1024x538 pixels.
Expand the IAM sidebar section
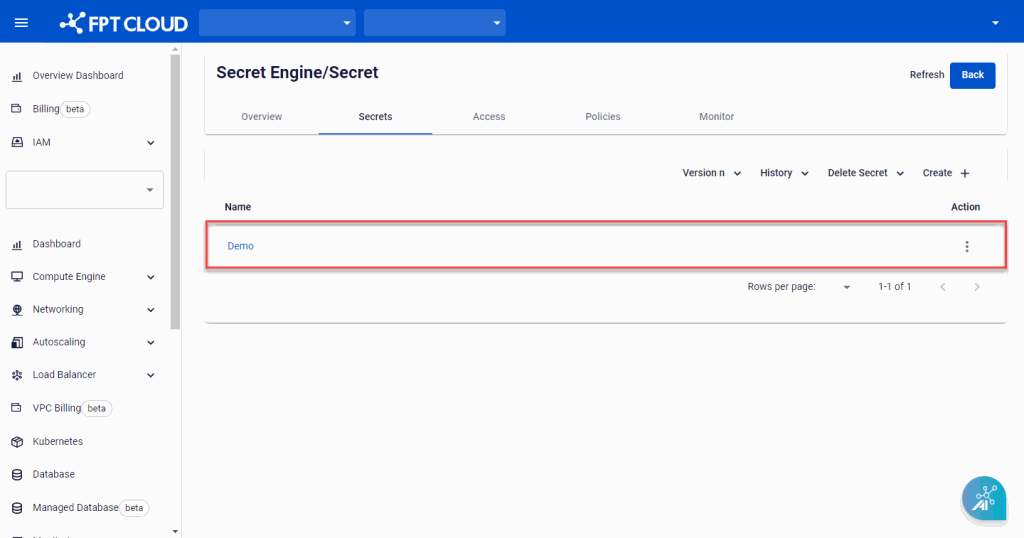point(150,142)
